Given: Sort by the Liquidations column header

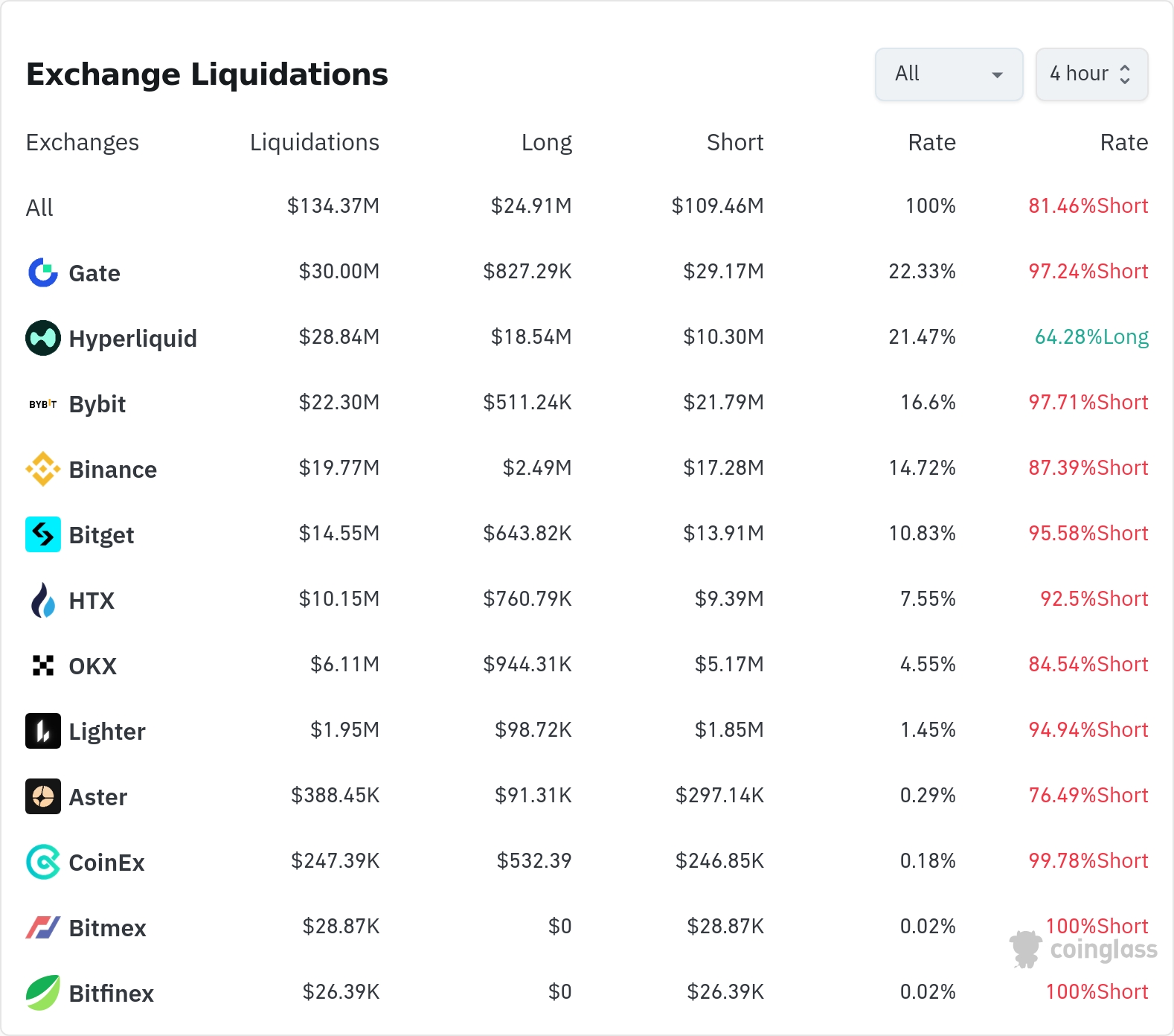Looking at the screenshot, I should (314, 142).
